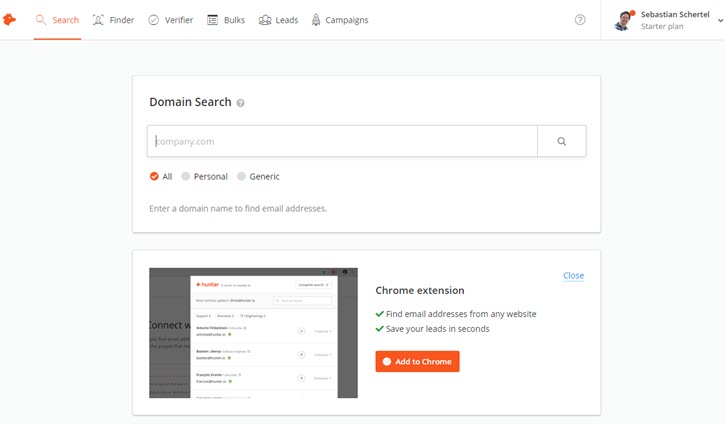Click the Leads people icon
Image resolution: width=725 pixels, height=424 pixels.
264,20
